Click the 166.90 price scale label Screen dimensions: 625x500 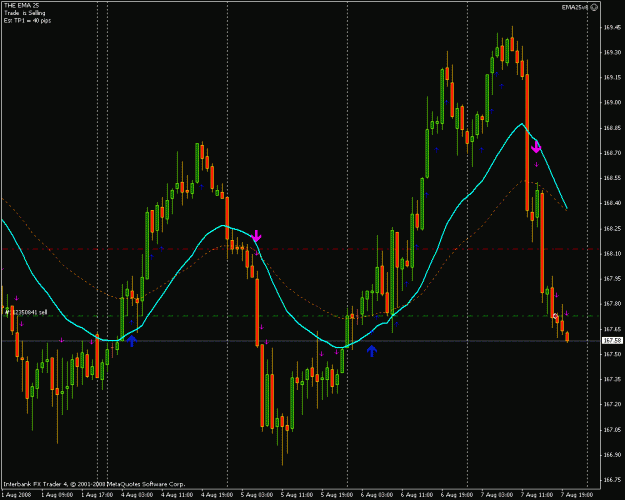(x=613, y=455)
